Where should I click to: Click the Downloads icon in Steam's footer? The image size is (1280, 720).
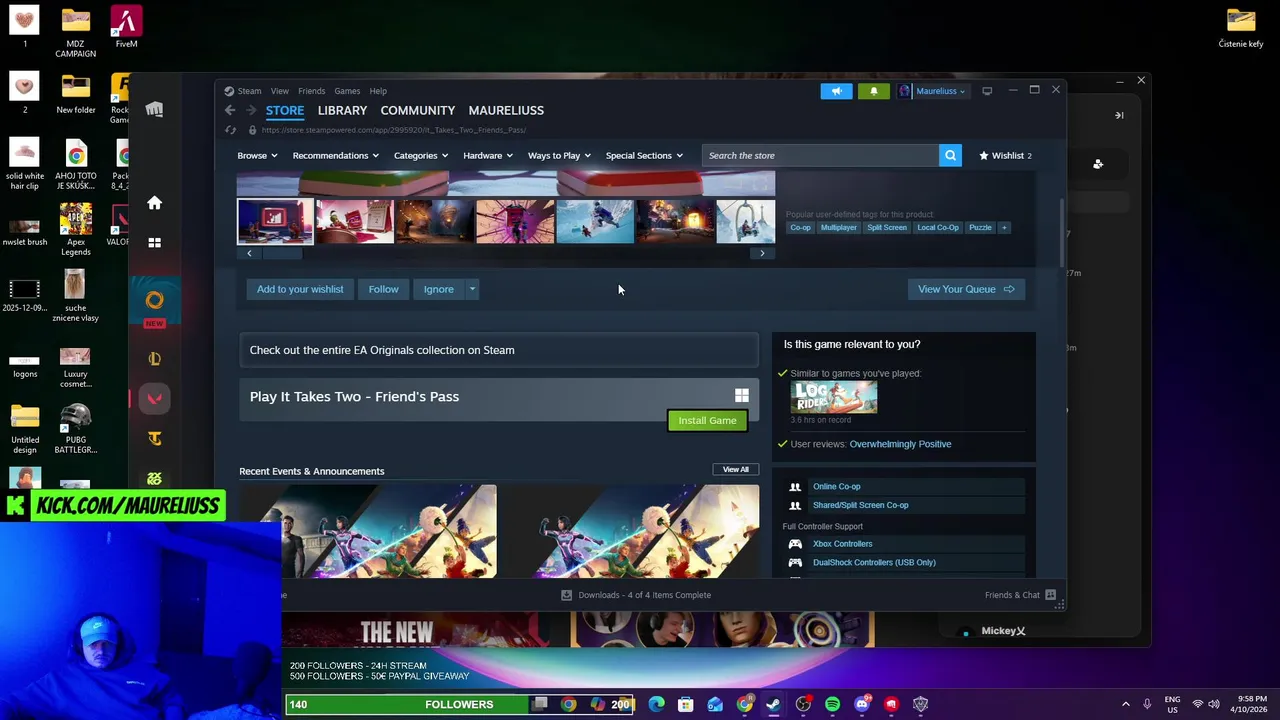tap(567, 595)
